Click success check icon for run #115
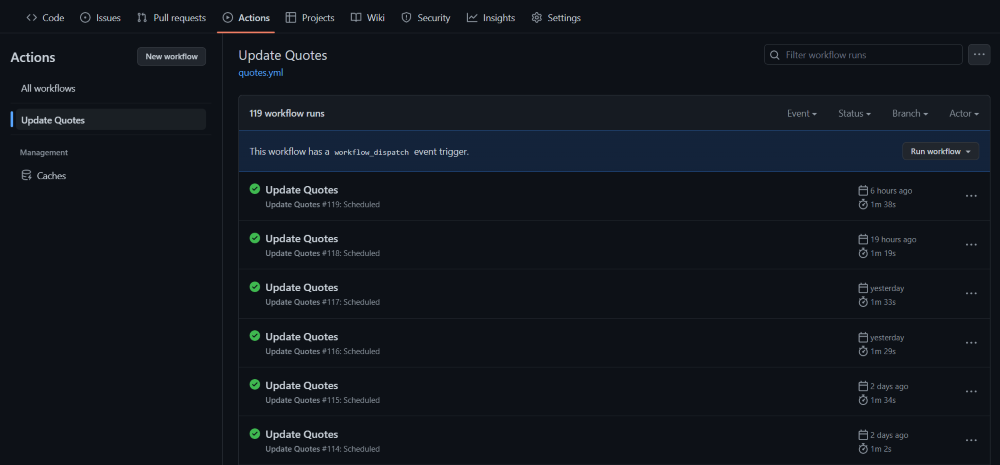The image size is (1000, 465). pyautogui.click(x=254, y=385)
